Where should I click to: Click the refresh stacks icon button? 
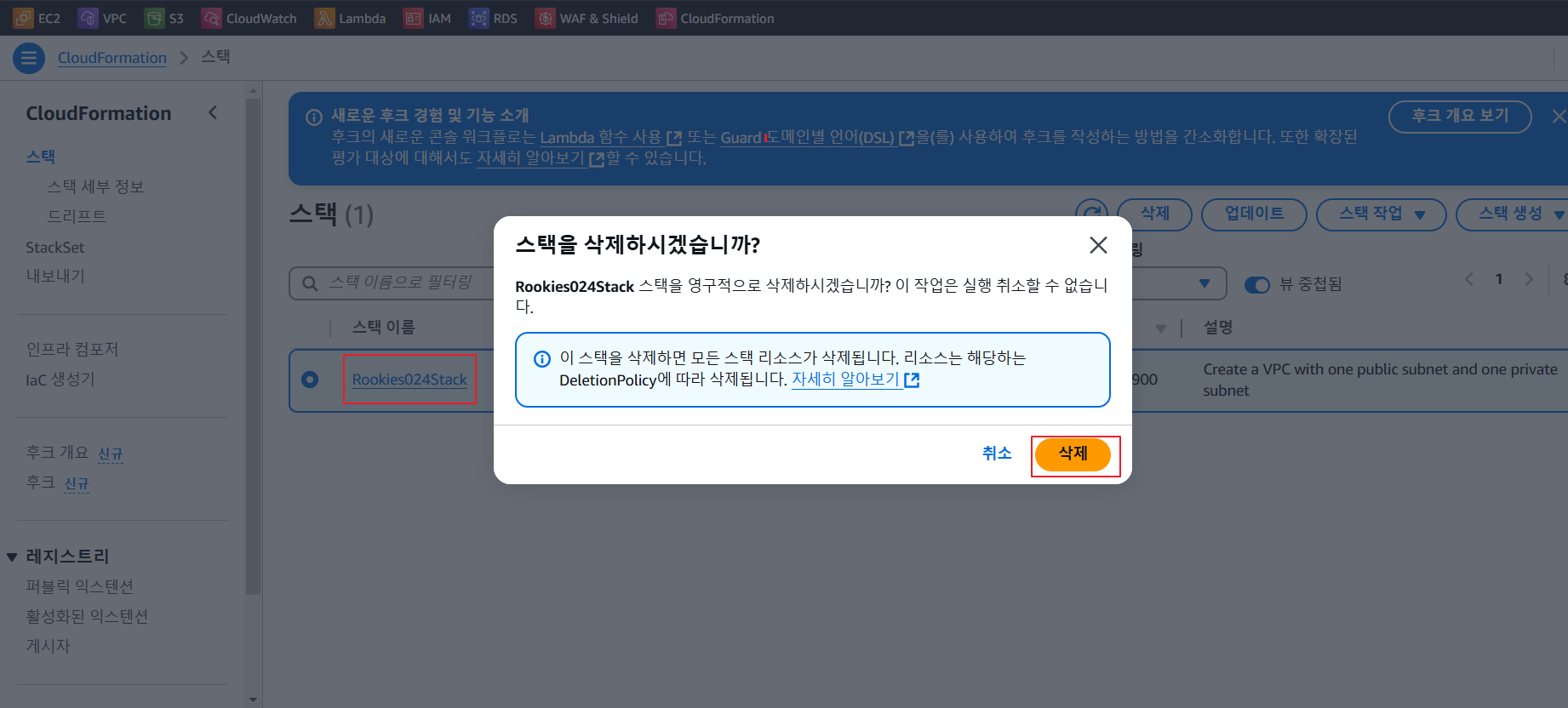coord(1091,214)
